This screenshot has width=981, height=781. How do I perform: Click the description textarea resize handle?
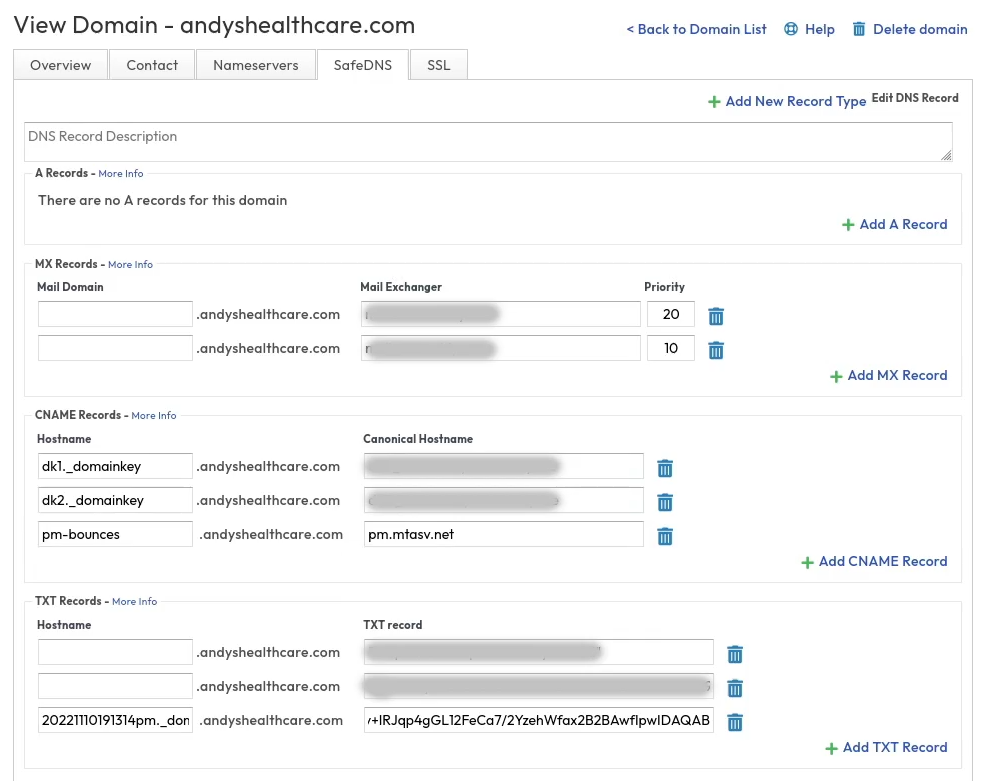tap(946, 155)
